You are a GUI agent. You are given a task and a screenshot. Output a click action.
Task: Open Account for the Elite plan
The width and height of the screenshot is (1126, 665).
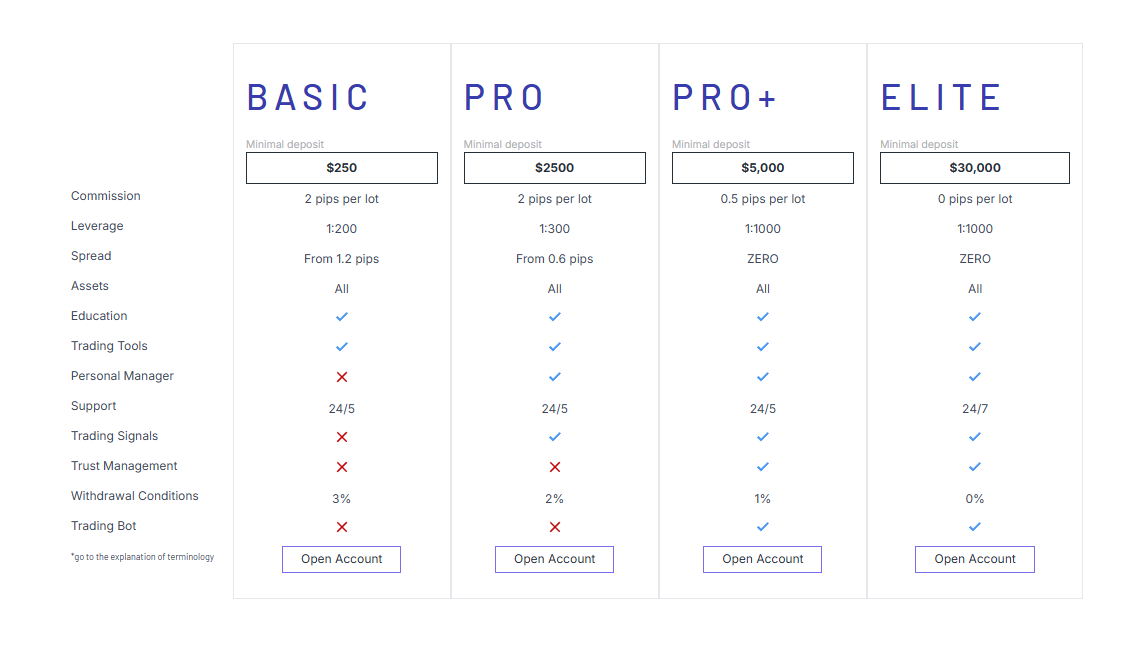point(975,559)
